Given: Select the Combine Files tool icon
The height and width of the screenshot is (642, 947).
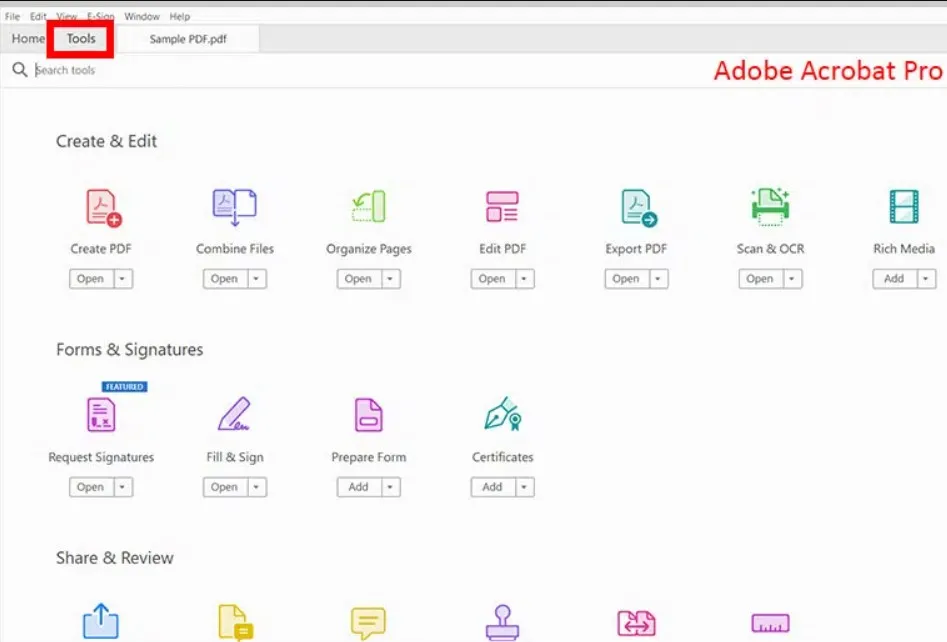Looking at the screenshot, I should (234, 207).
